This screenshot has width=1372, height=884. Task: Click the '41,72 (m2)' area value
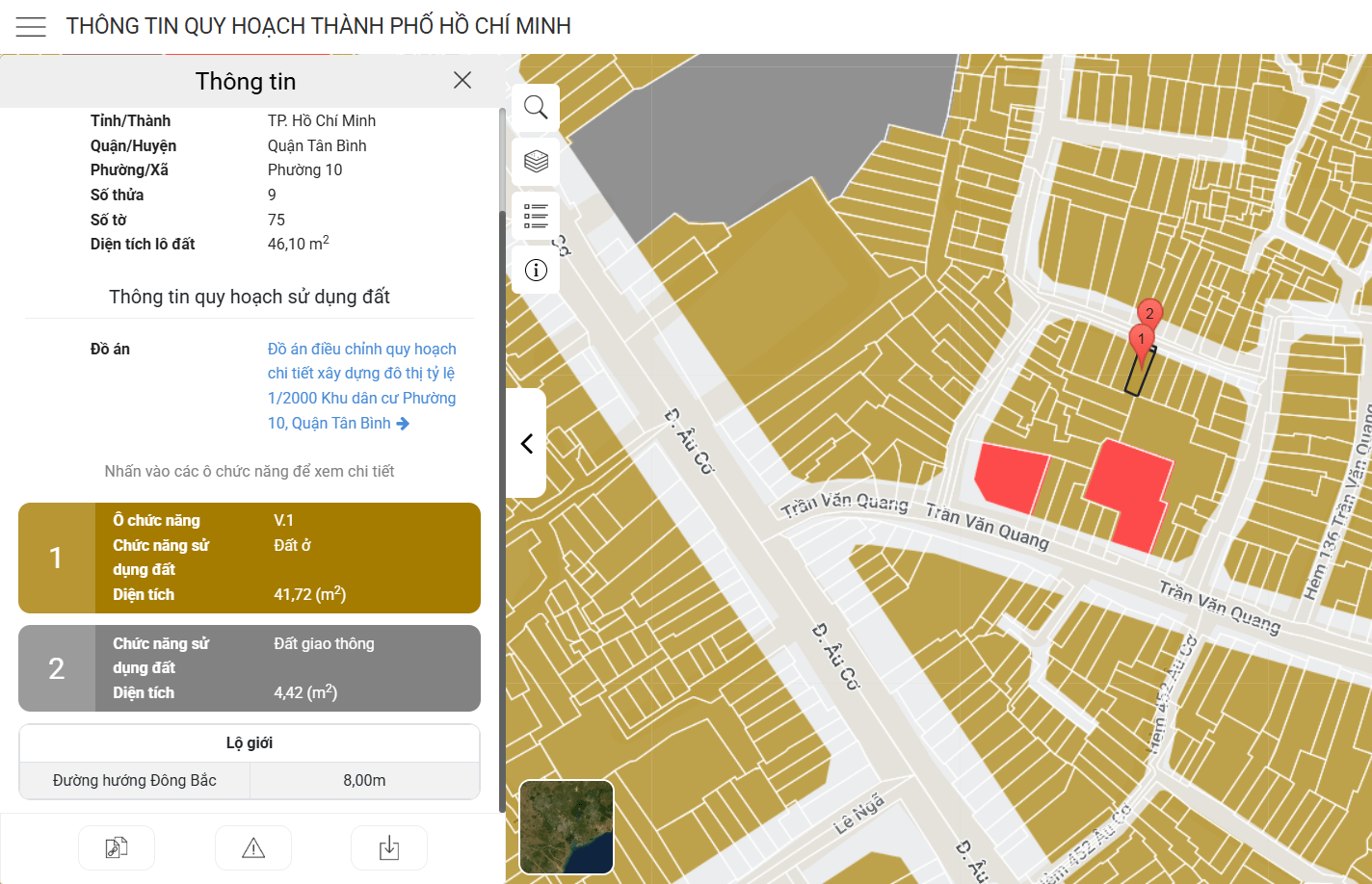tap(310, 594)
